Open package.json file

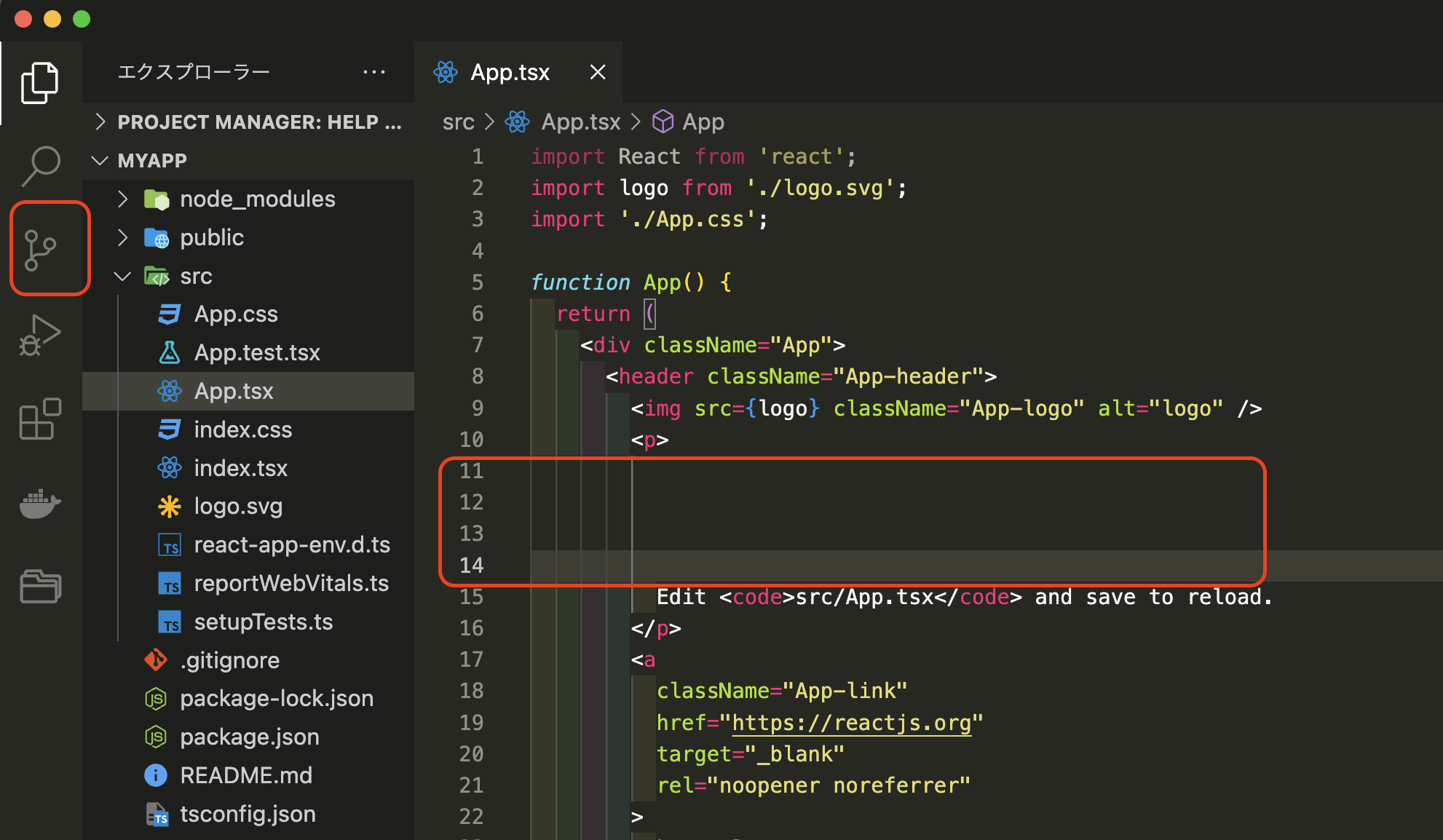click(x=248, y=737)
